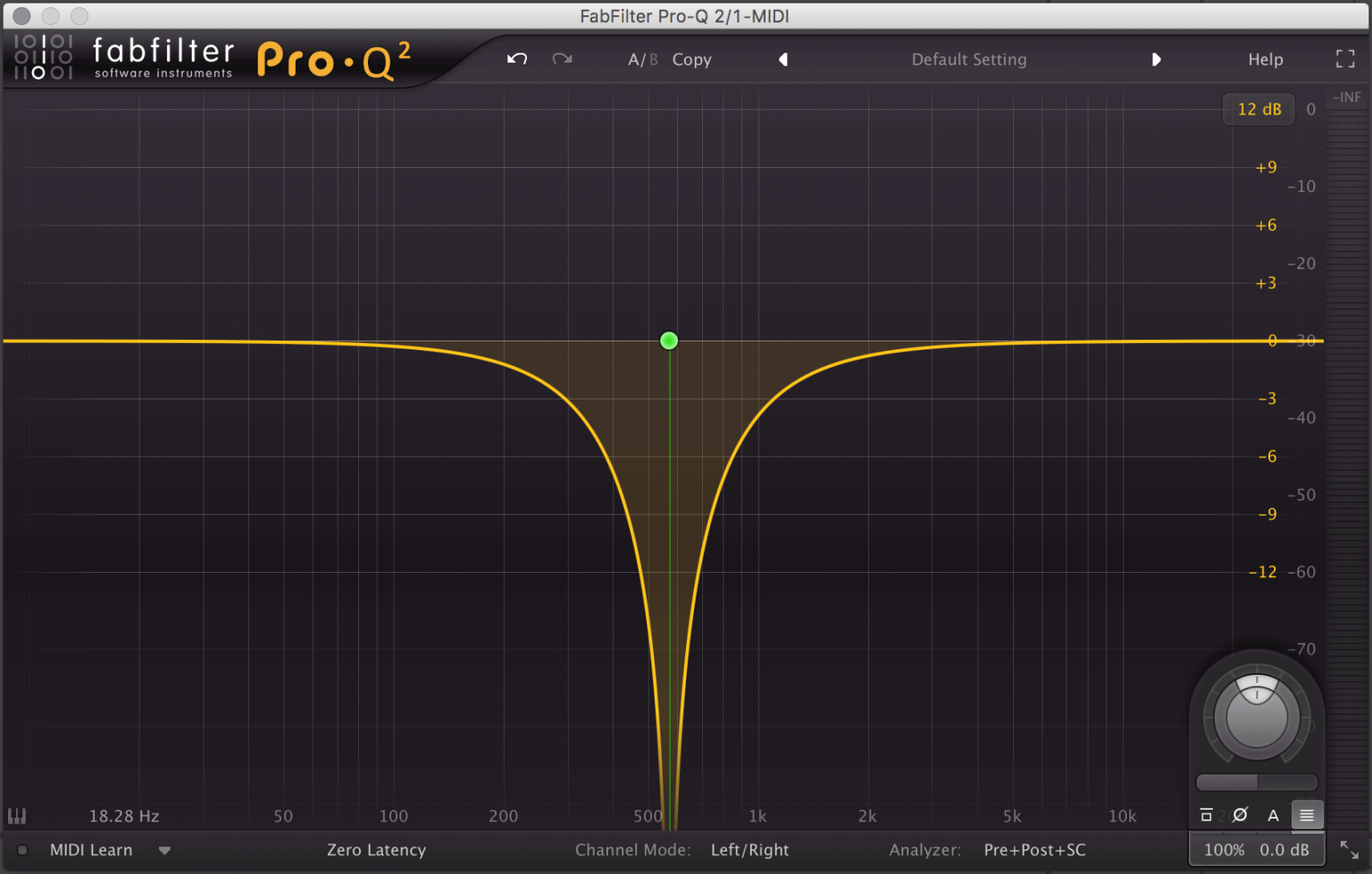Click the redo arrow icon
The width and height of the screenshot is (1372, 874).
click(562, 59)
